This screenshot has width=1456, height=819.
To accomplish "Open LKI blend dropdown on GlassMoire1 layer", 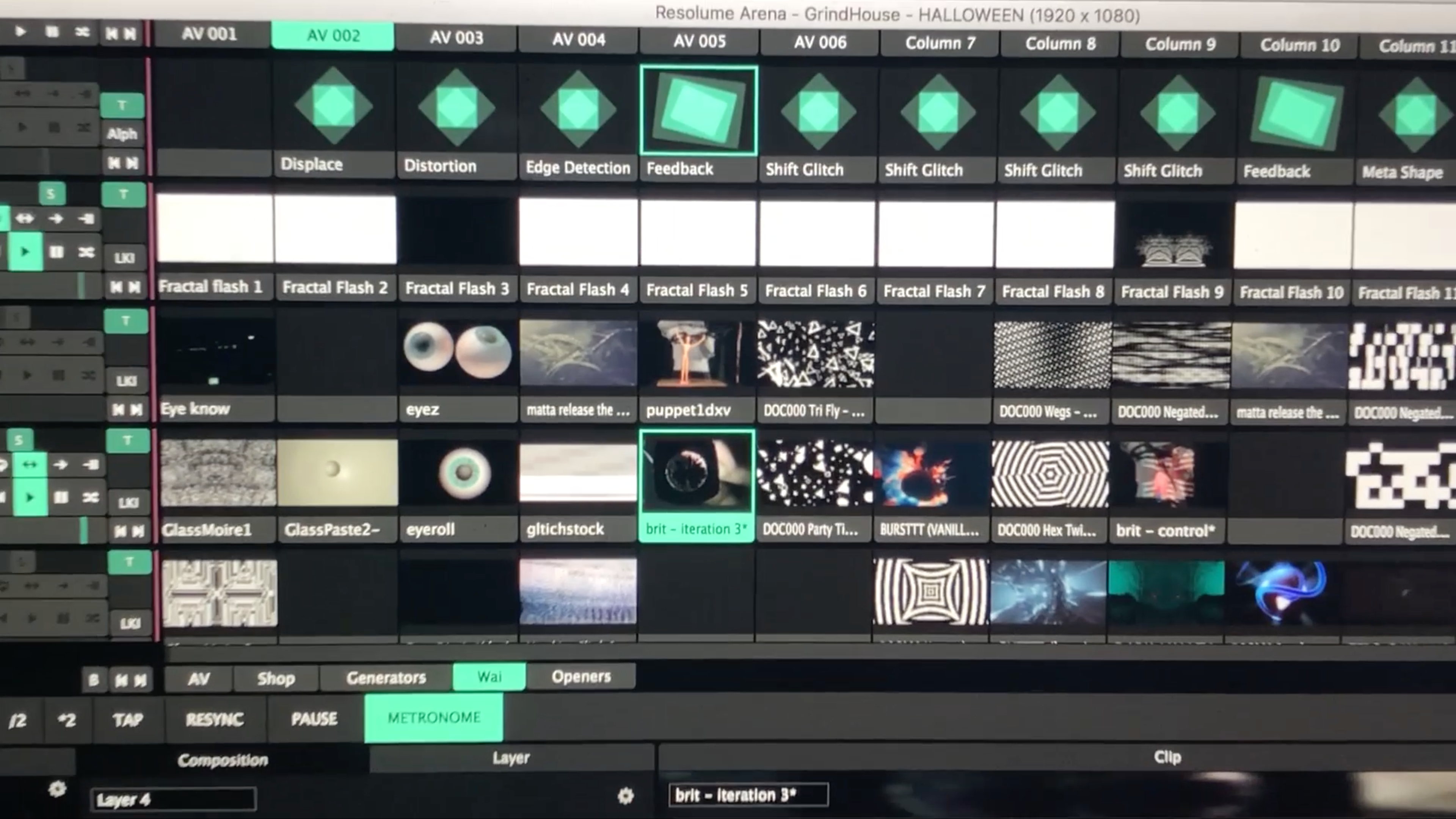I will click(x=128, y=502).
